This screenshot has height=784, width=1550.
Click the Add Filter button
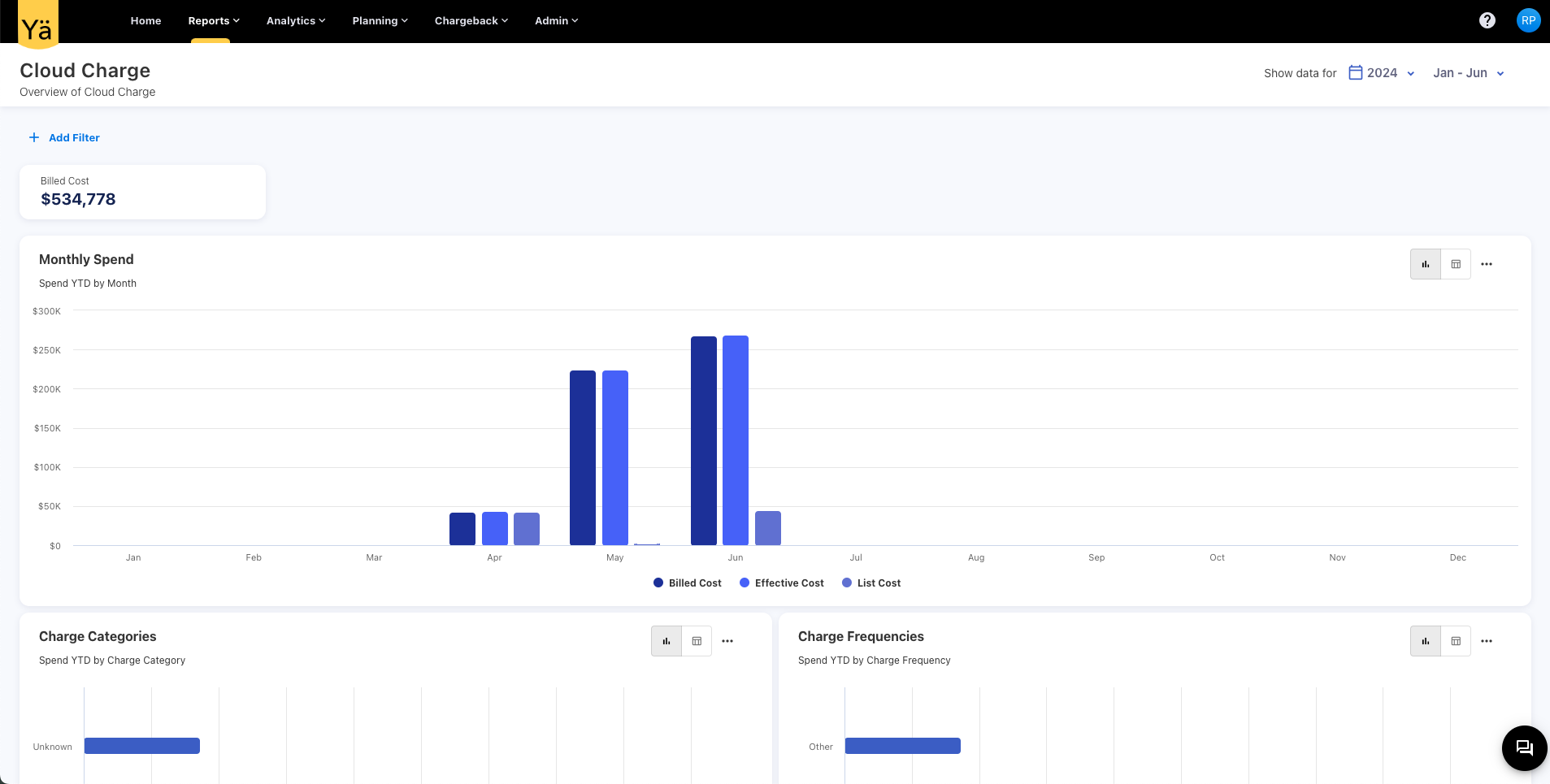click(x=65, y=138)
